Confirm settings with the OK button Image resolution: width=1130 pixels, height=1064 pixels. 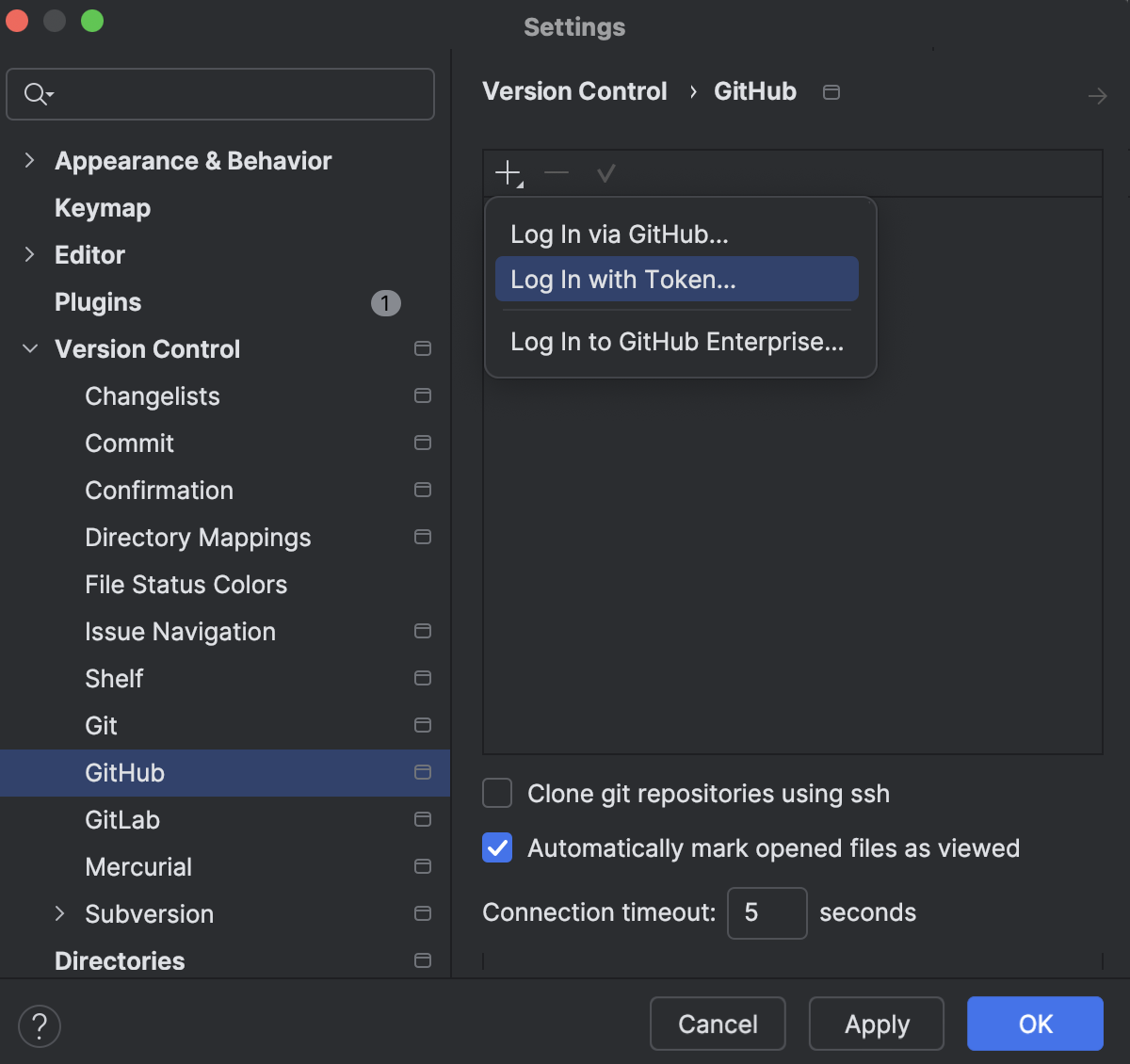pos(1034,1024)
